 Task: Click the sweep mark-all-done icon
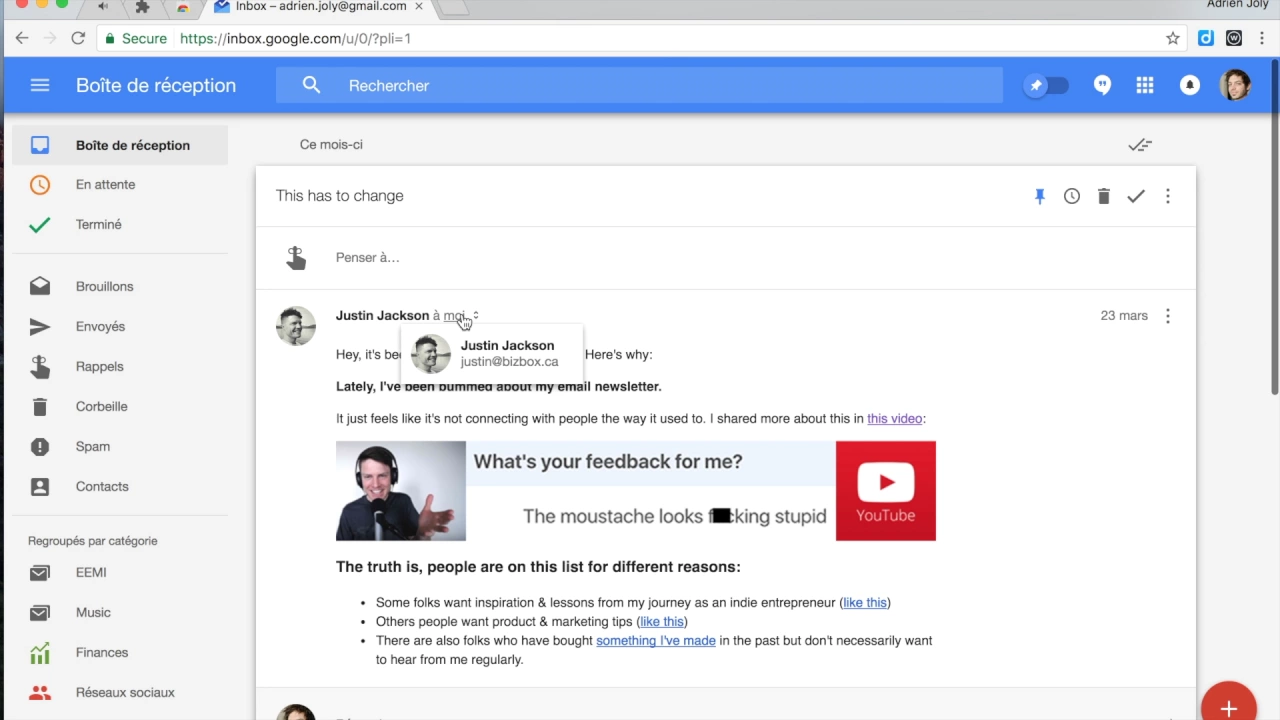point(1140,145)
